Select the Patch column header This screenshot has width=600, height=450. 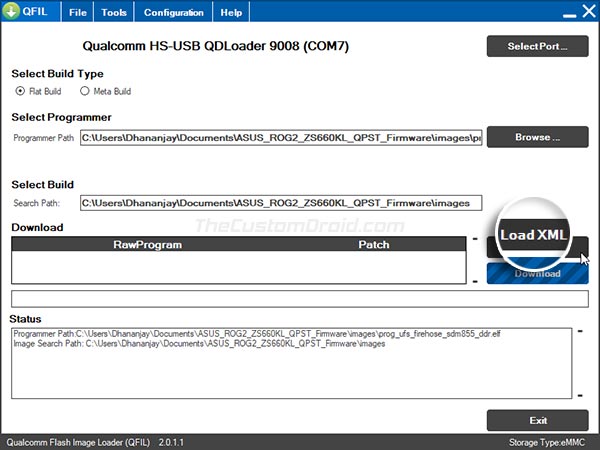(374, 245)
